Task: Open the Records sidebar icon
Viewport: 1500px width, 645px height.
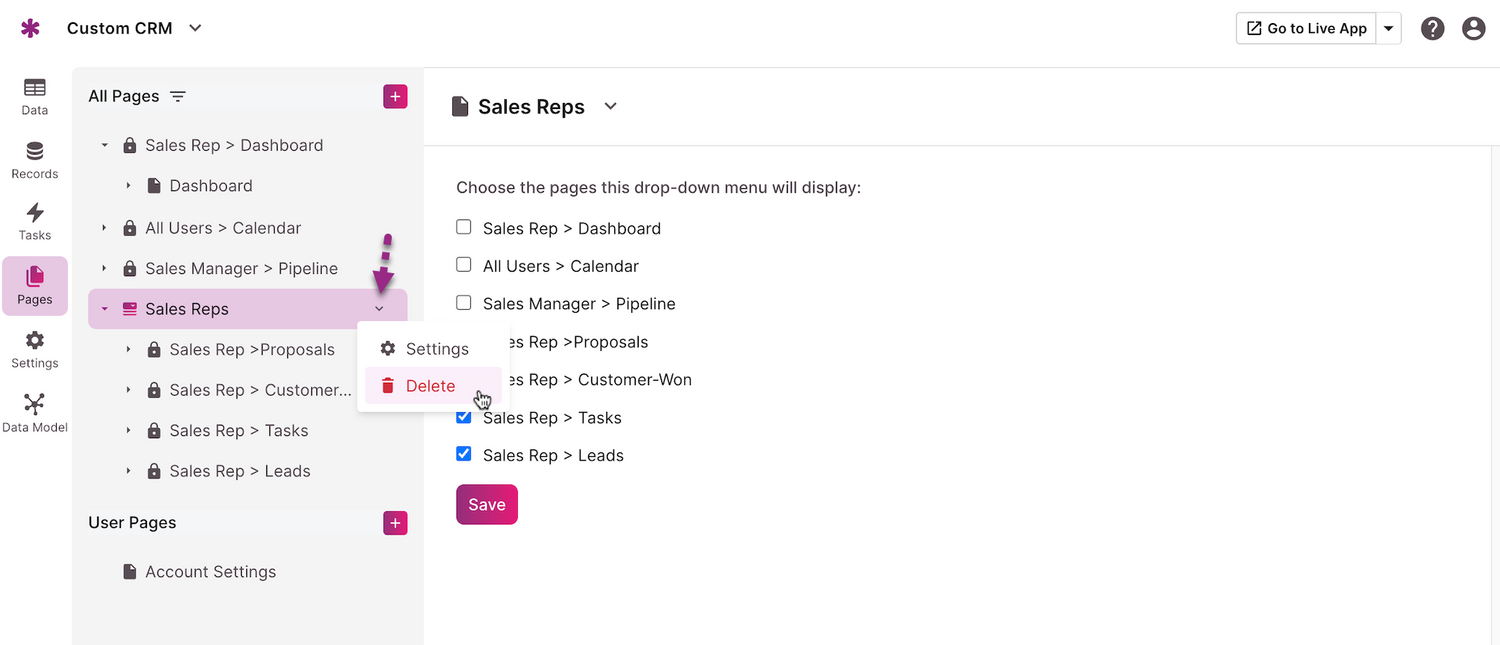Action: click(x=35, y=160)
